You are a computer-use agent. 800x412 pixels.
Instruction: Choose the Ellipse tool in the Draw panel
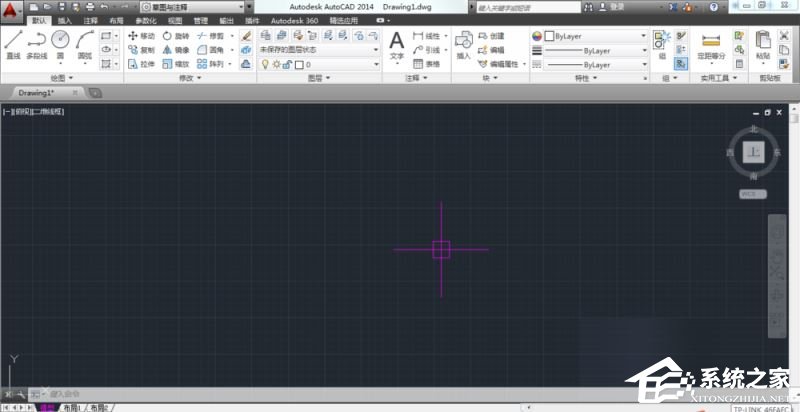(106, 49)
